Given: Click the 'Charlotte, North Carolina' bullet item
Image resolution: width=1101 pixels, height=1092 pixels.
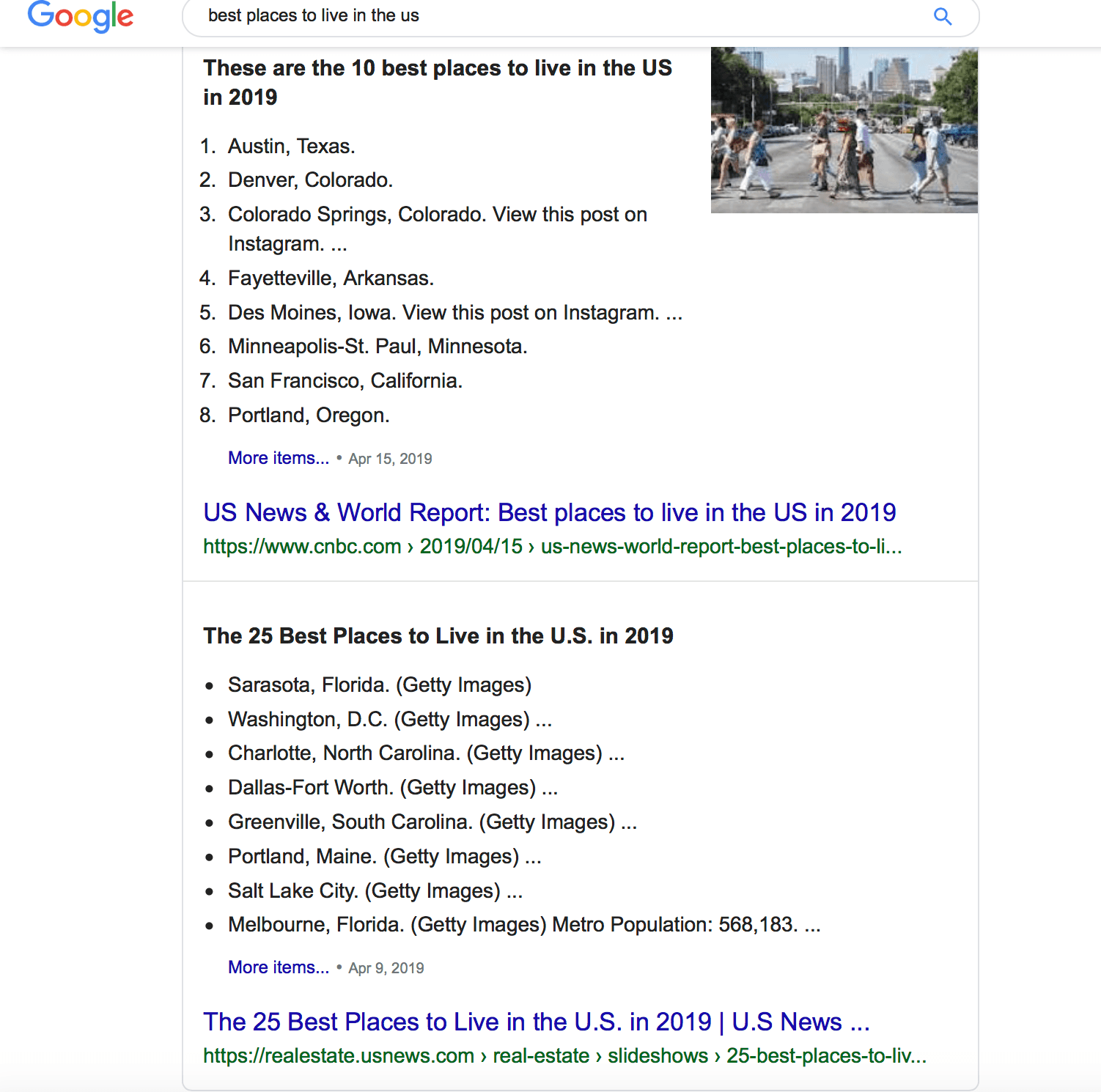Looking at the screenshot, I should pyautogui.click(x=427, y=753).
